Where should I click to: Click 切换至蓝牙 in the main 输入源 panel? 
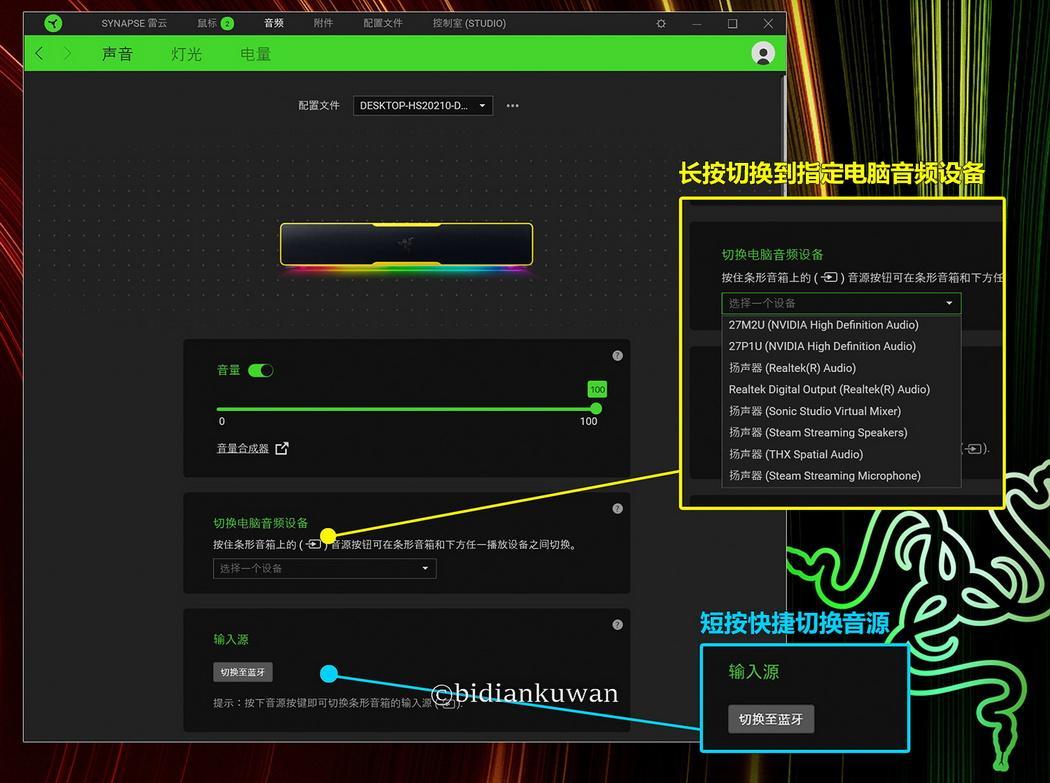tap(242, 672)
